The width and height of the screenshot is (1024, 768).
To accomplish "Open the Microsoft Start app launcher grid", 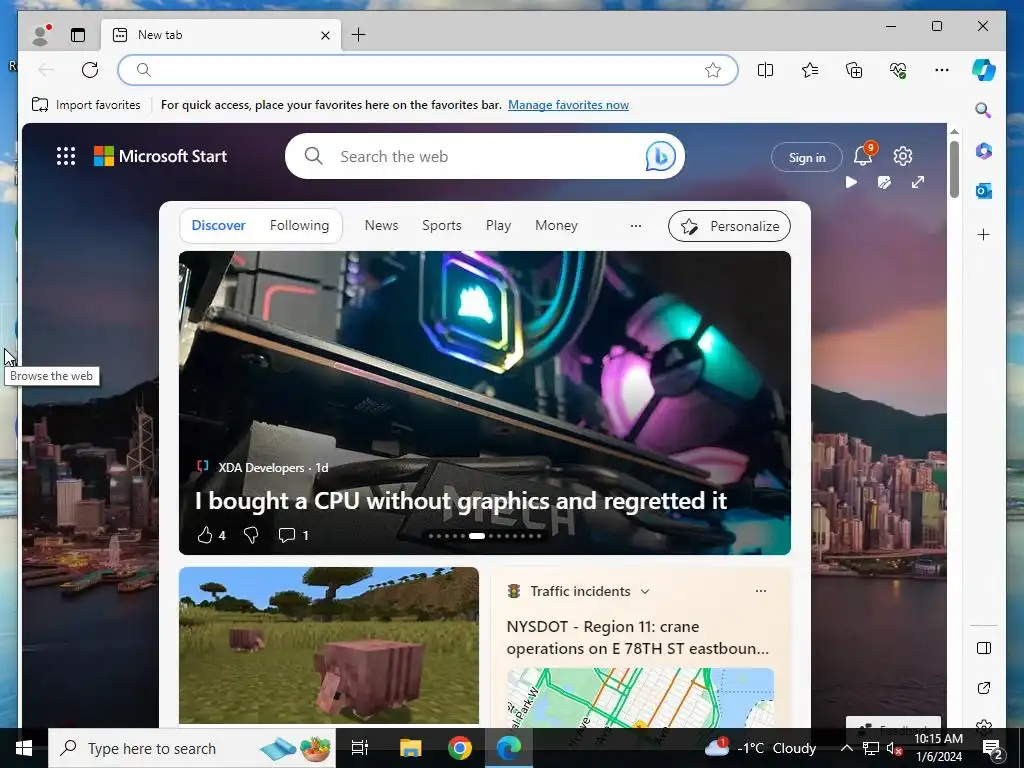I will [x=66, y=156].
